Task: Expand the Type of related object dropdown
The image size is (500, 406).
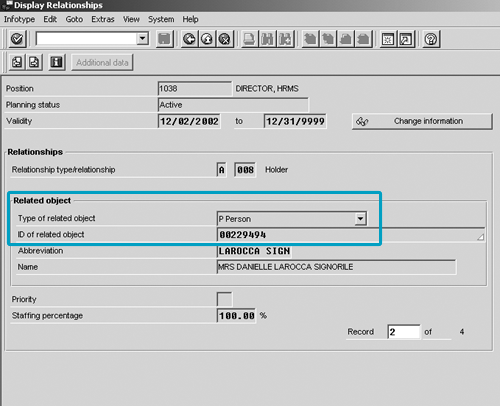Action: 360,219
